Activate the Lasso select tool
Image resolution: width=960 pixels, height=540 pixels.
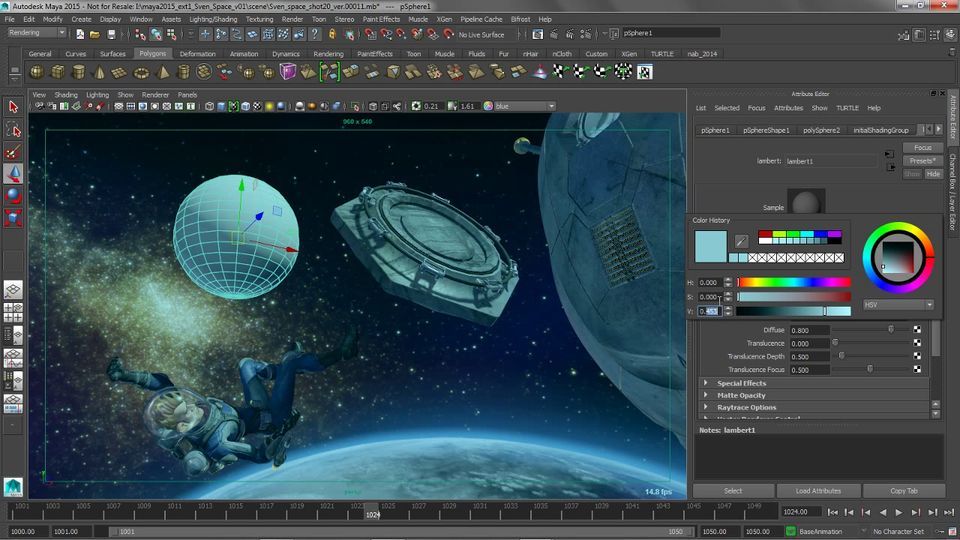tap(13, 129)
